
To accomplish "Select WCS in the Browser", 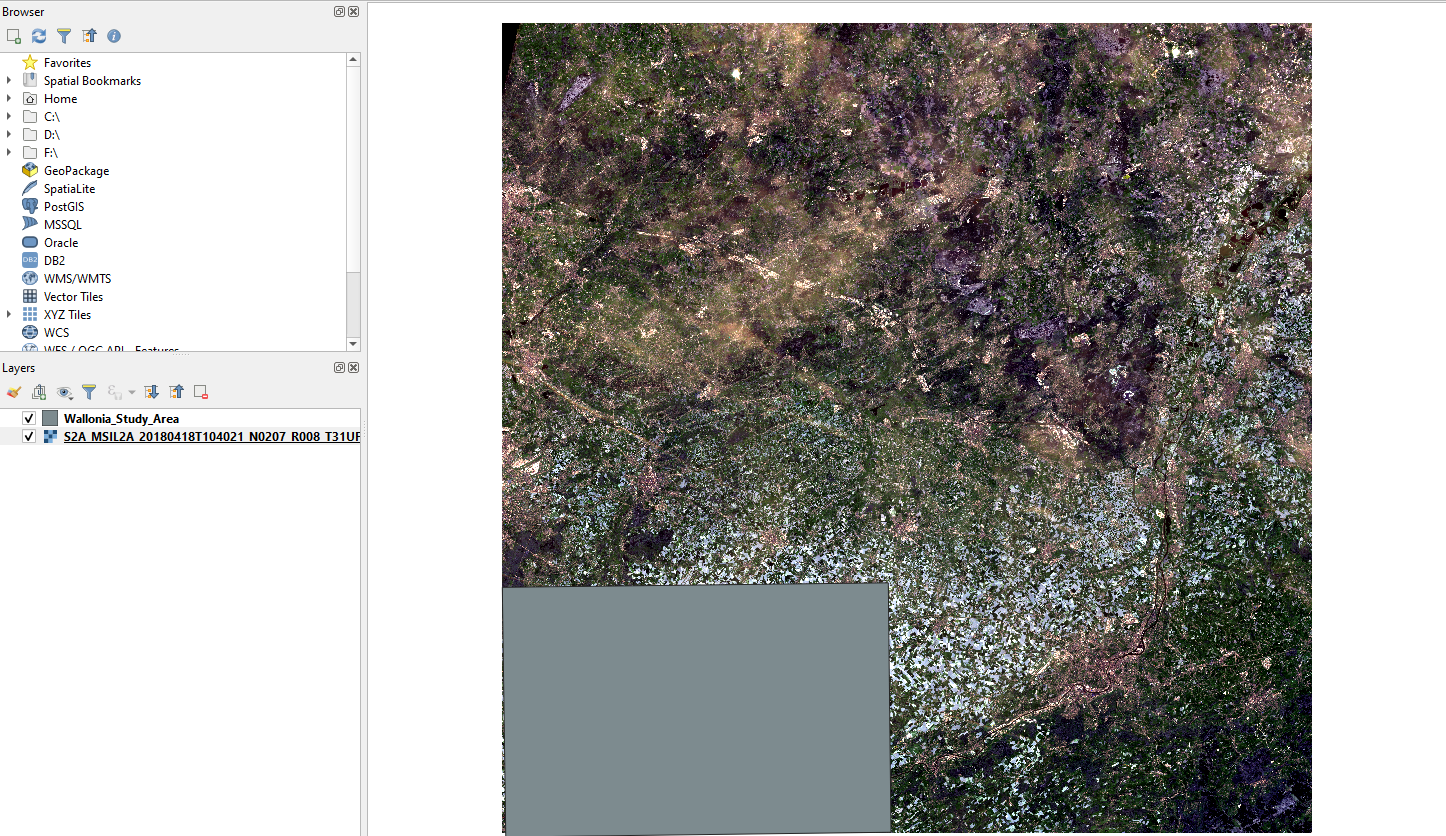I will pyautogui.click(x=55, y=333).
